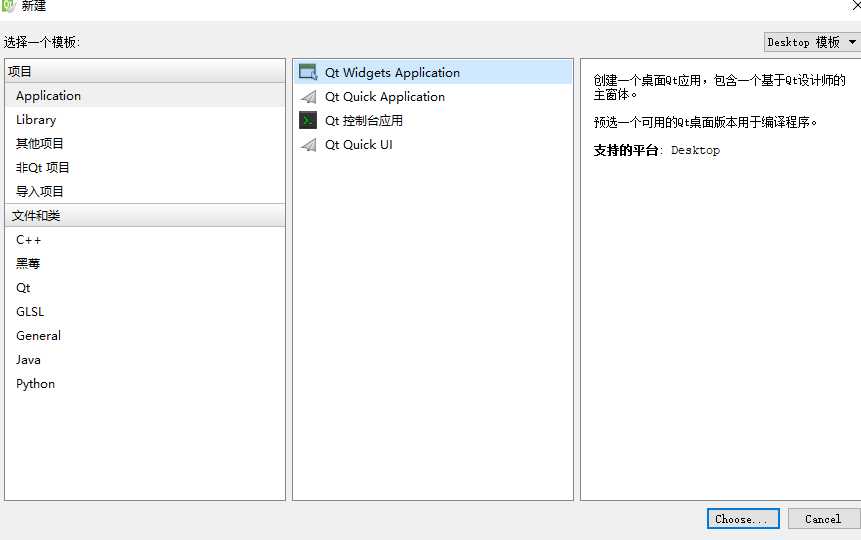Click the 文件和类 section header

145,215
